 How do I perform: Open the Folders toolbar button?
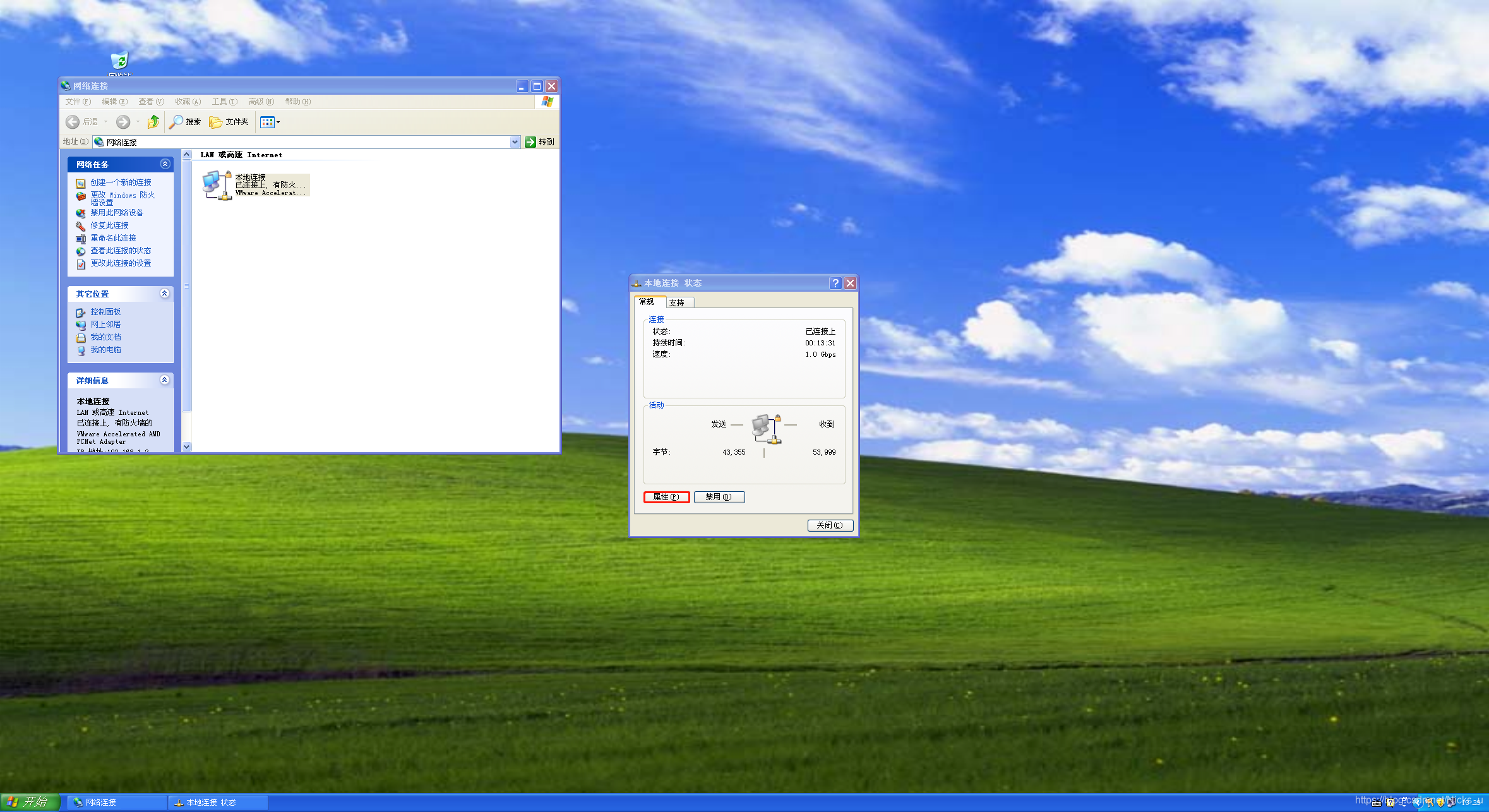pyautogui.click(x=229, y=122)
